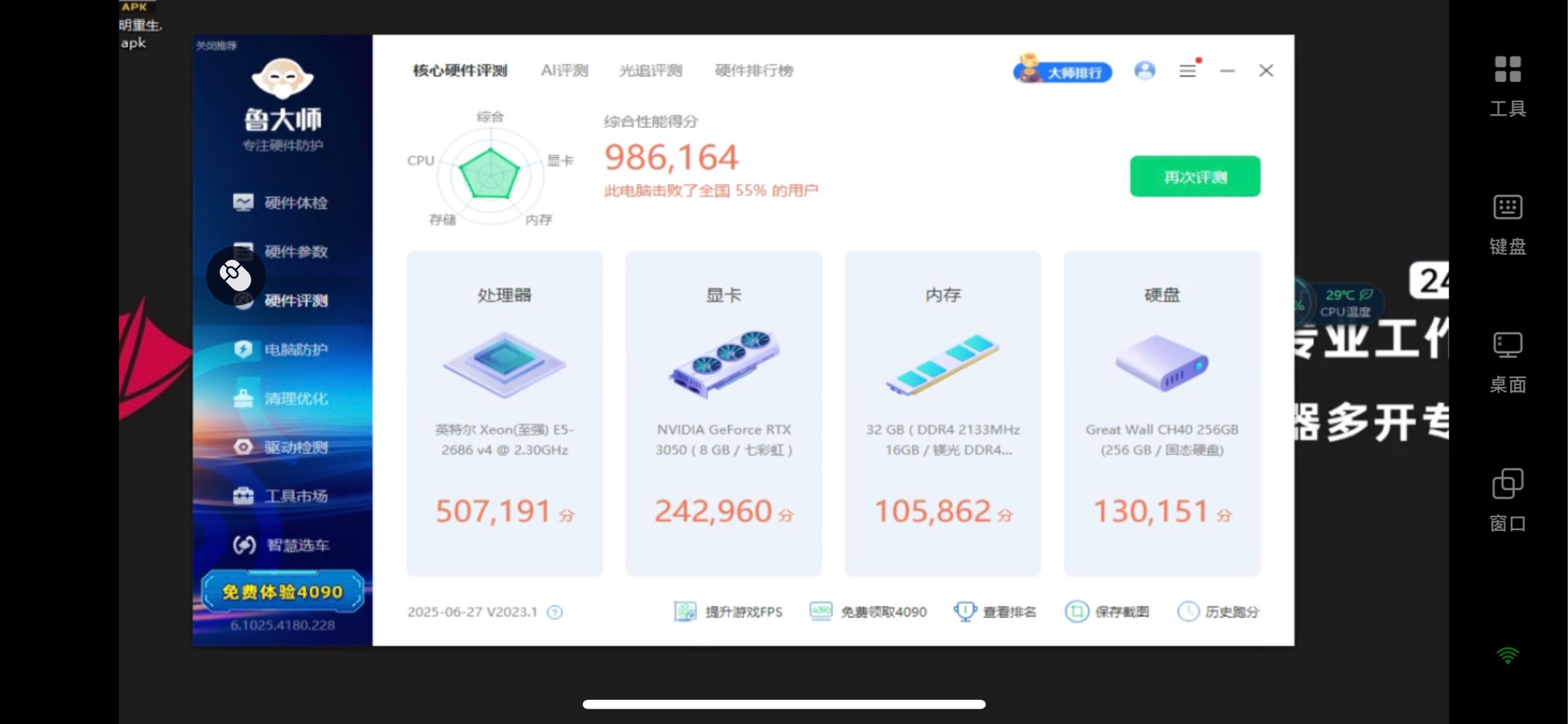The height and width of the screenshot is (724, 1568).
Task: Open 硬件参数 in the sidebar
Action: click(282, 252)
